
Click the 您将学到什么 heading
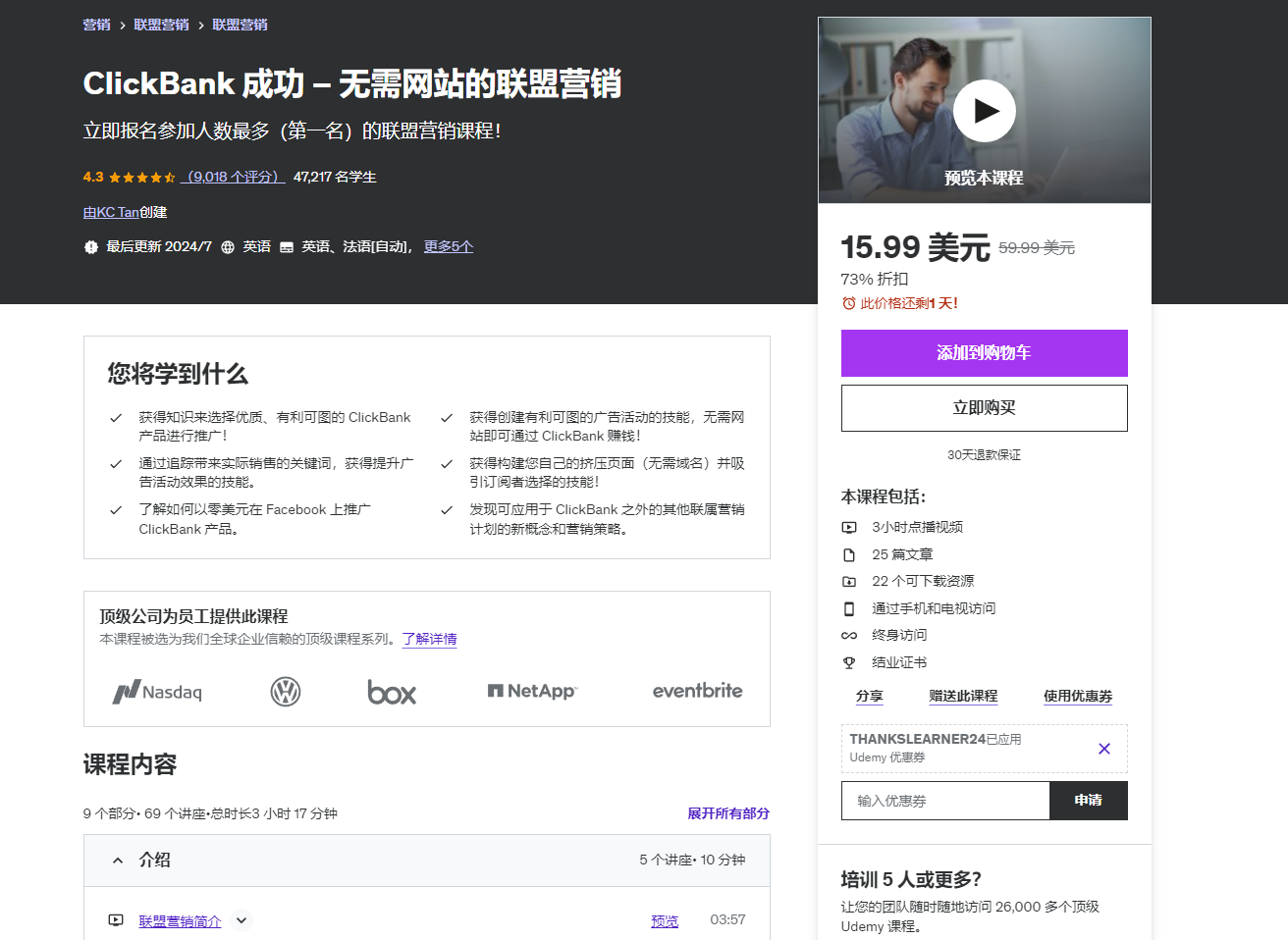178,374
